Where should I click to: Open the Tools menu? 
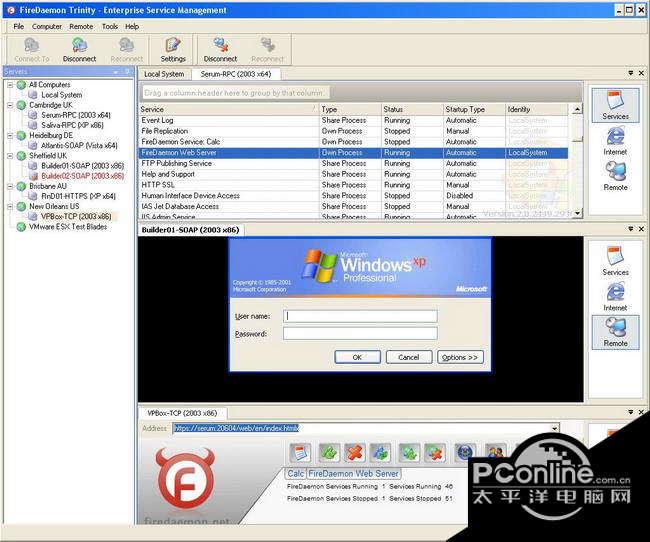click(x=110, y=27)
